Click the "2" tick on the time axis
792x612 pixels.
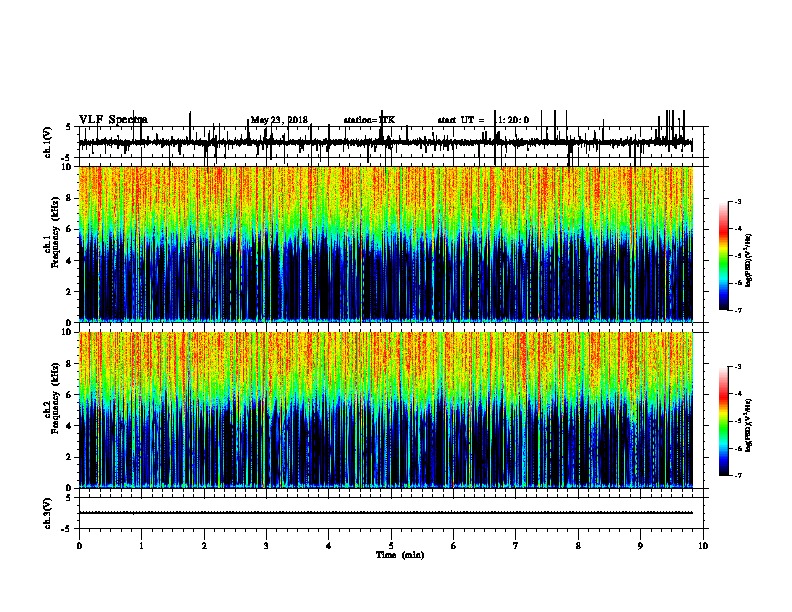[204, 546]
